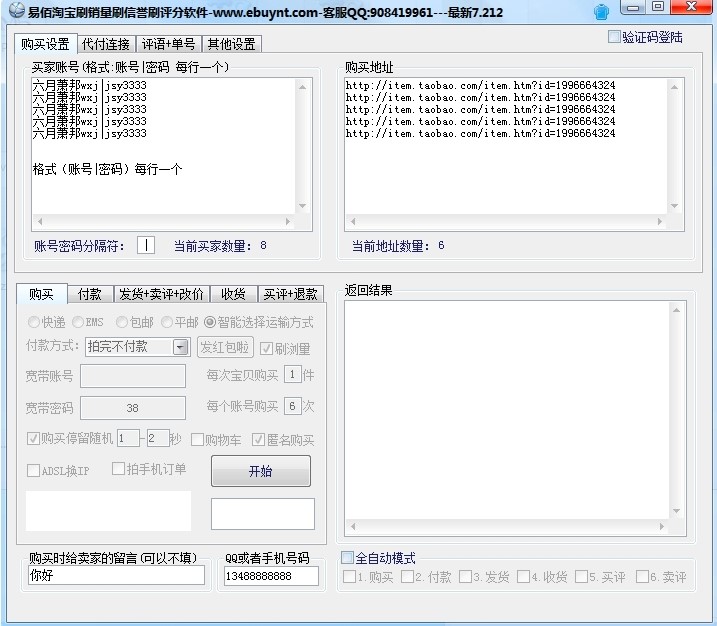Viewport: 717px width, 626px height.
Task: Enable 拍手机订单 checkbox
Action: coord(118,469)
